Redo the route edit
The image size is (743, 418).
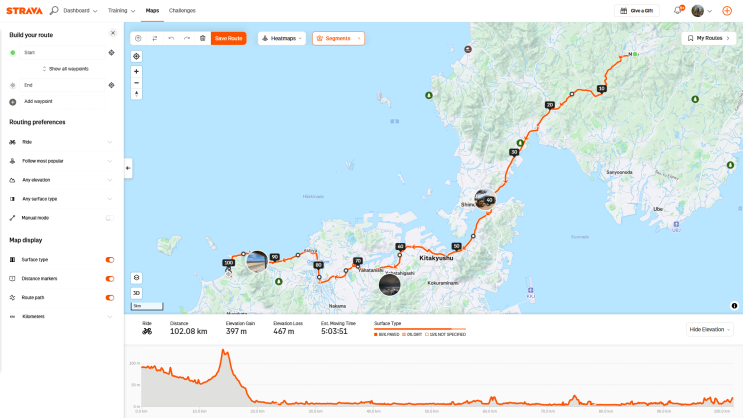click(x=187, y=38)
